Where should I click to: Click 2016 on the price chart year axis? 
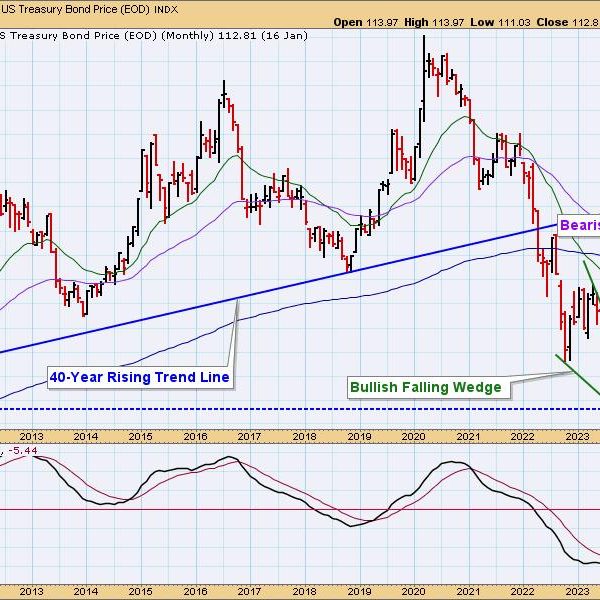click(x=195, y=436)
